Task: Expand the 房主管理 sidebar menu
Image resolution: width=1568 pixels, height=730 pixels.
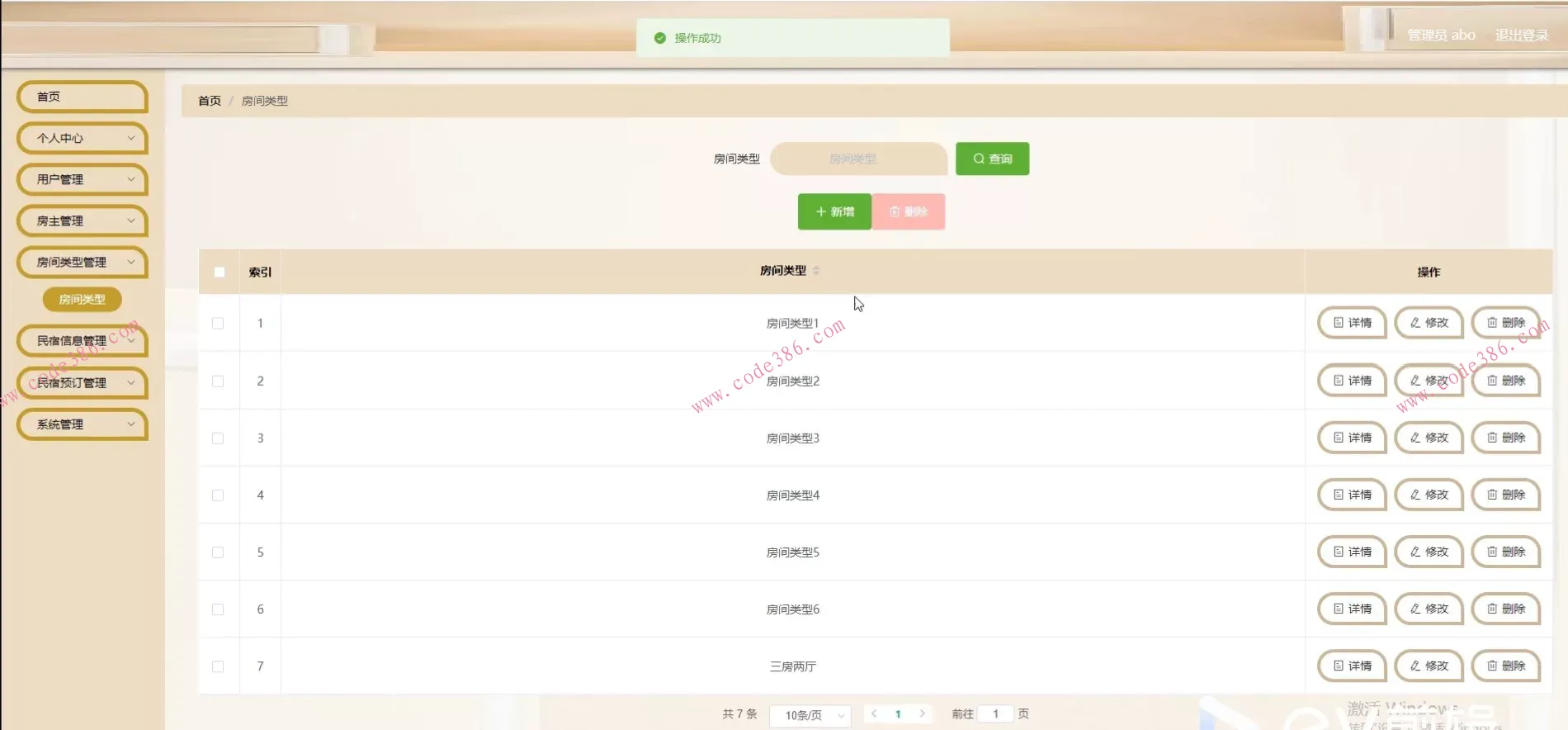Action: [82, 220]
